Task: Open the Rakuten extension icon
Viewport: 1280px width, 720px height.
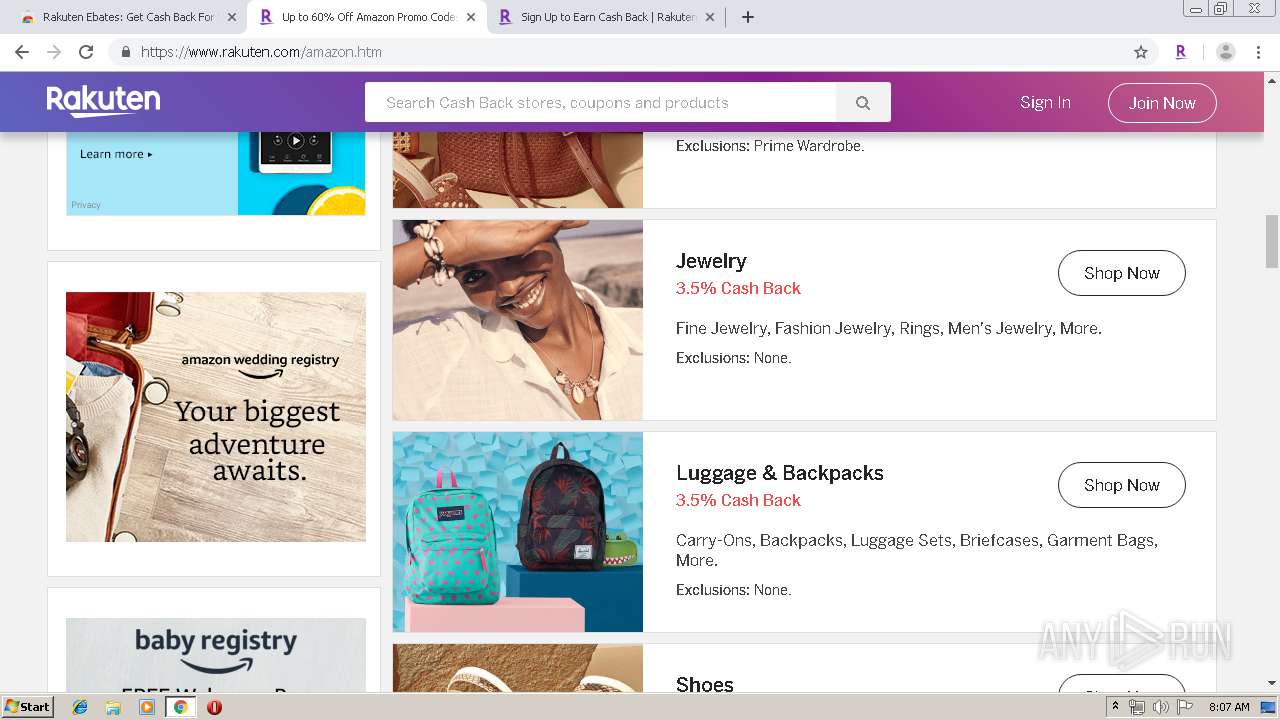Action: point(1181,52)
